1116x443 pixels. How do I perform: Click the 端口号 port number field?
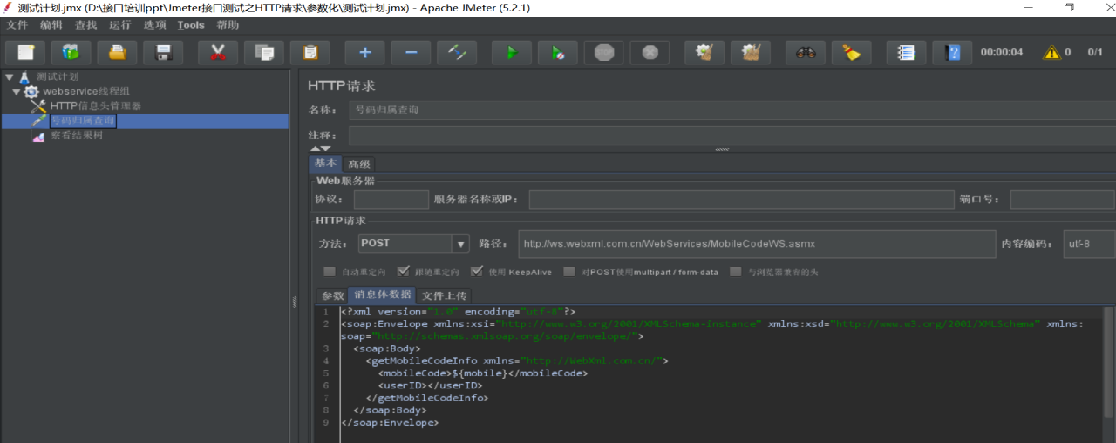point(1062,199)
